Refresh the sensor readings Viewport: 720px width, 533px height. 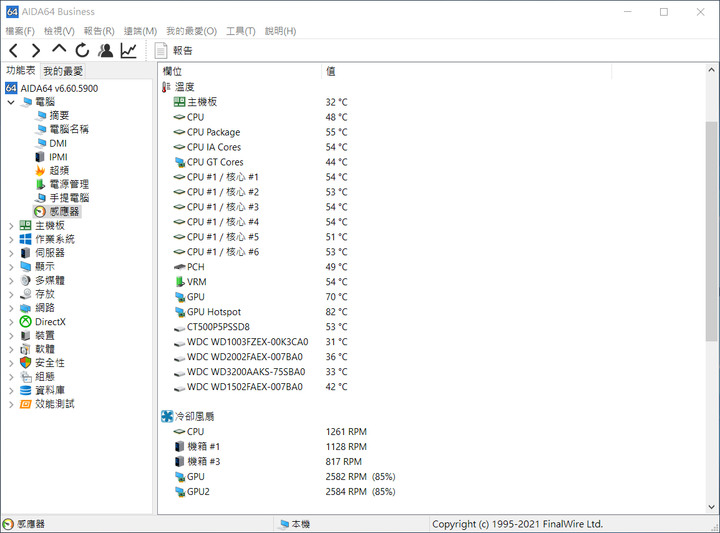point(82,50)
